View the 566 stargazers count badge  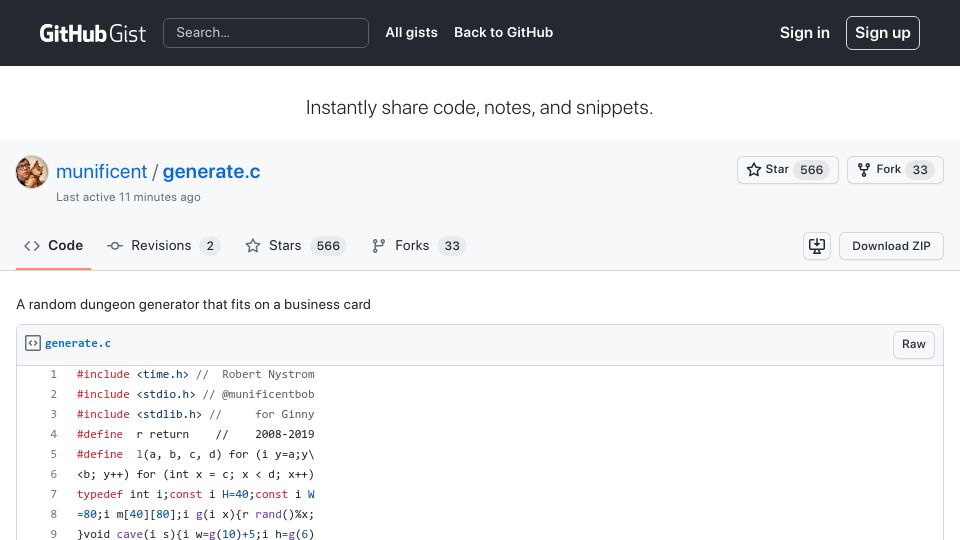point(811,170)
